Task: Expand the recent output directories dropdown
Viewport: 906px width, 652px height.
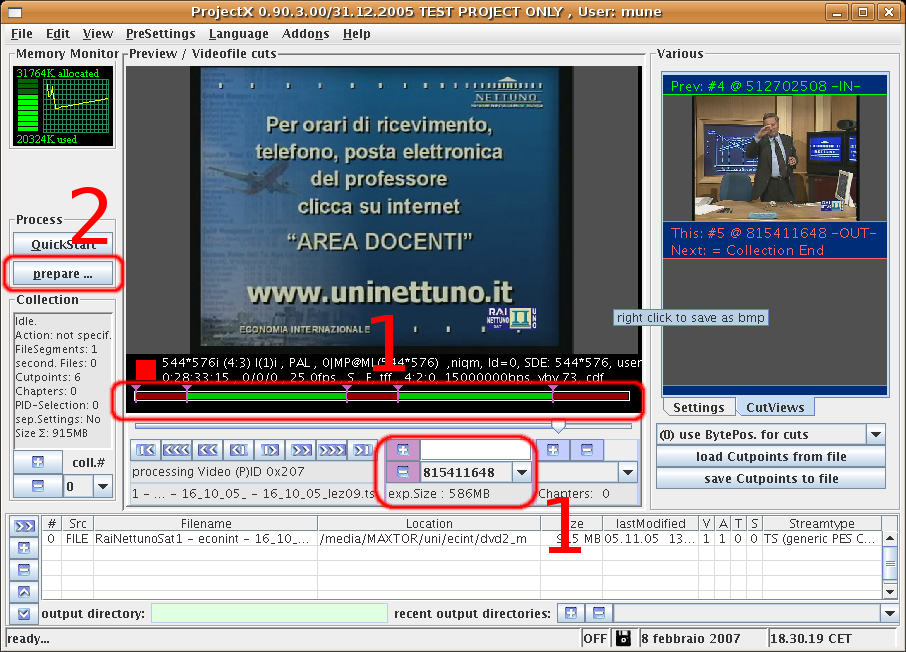Action: point(889,613)
